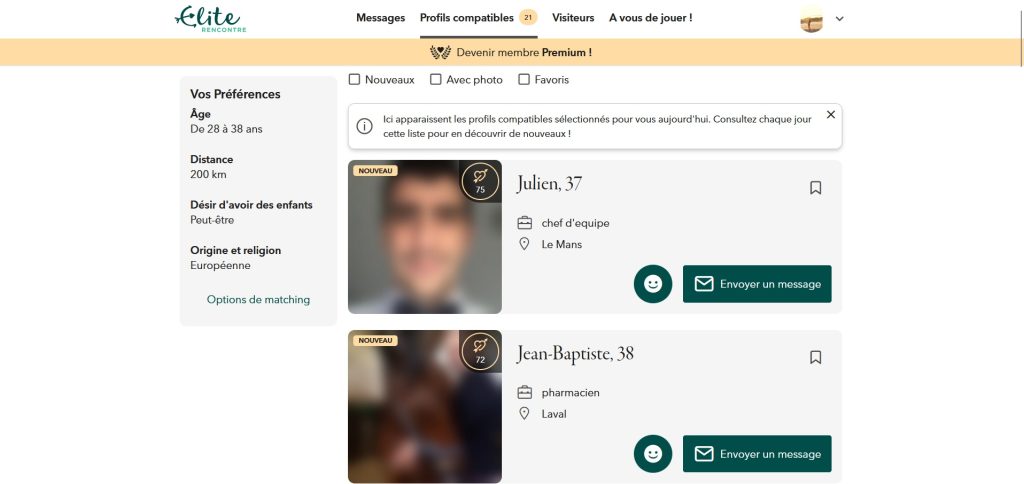Viewport: 1024px width, 484px height.
Task: Go to A vous de jouer !
Action: 650,18
